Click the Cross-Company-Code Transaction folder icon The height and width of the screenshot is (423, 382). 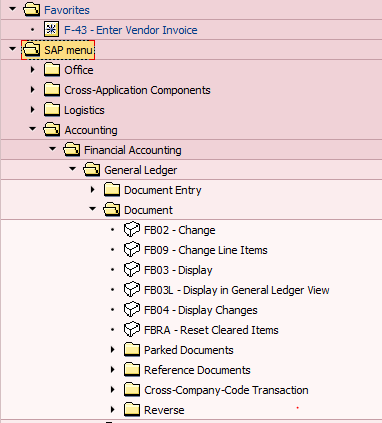pyautogui.click(x=132, y=390)
